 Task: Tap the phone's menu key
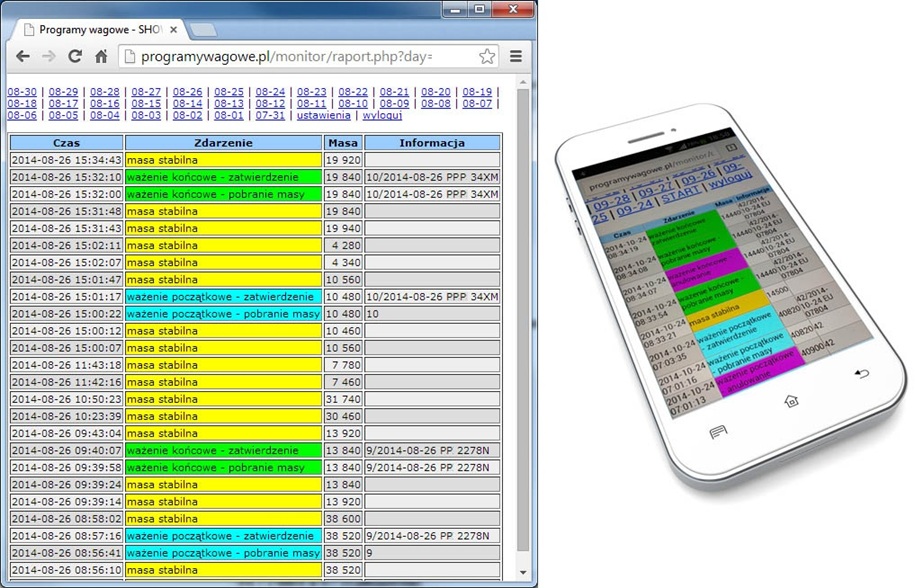717,432
